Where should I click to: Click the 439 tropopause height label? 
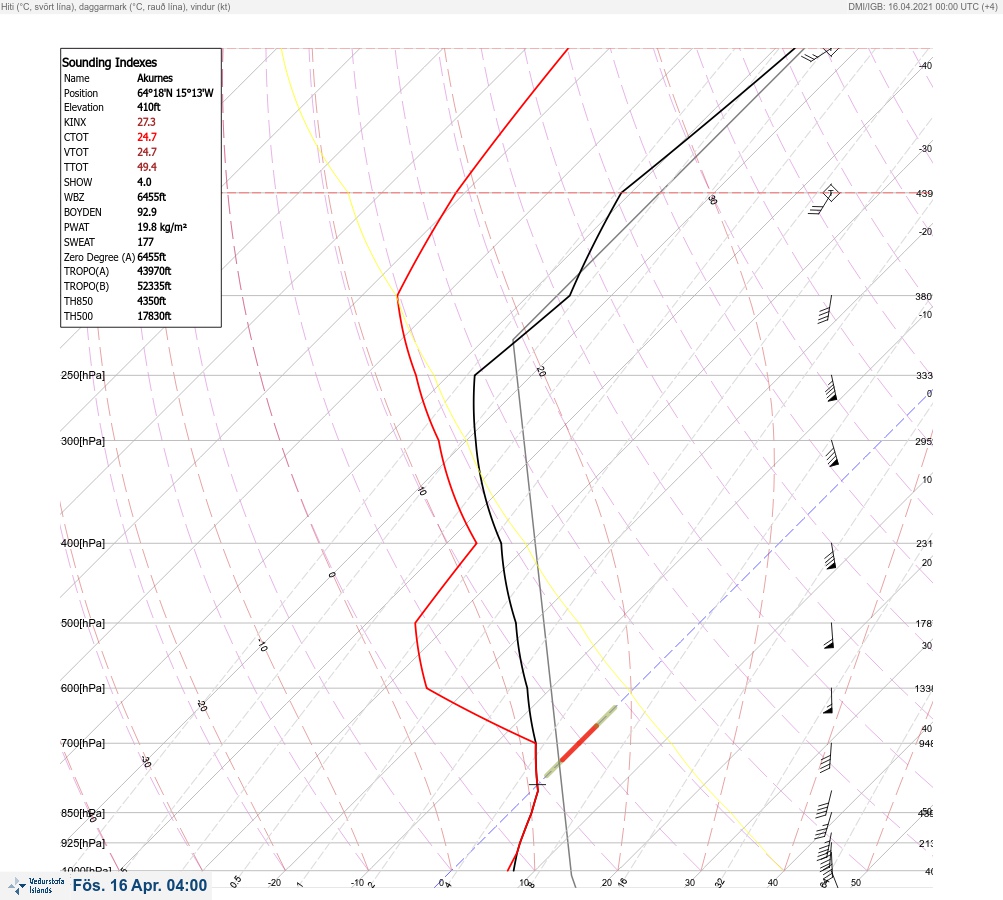[x=924, y=193]
